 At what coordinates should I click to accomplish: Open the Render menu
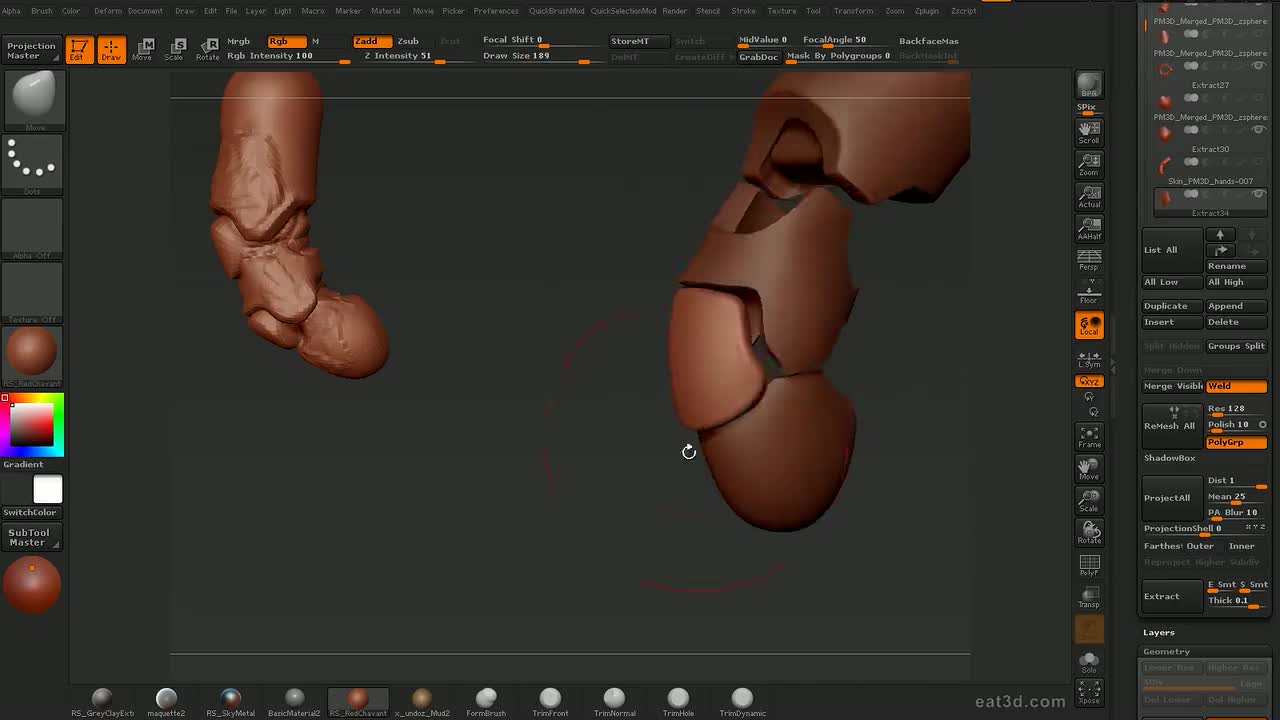click(x=674, y=11)
